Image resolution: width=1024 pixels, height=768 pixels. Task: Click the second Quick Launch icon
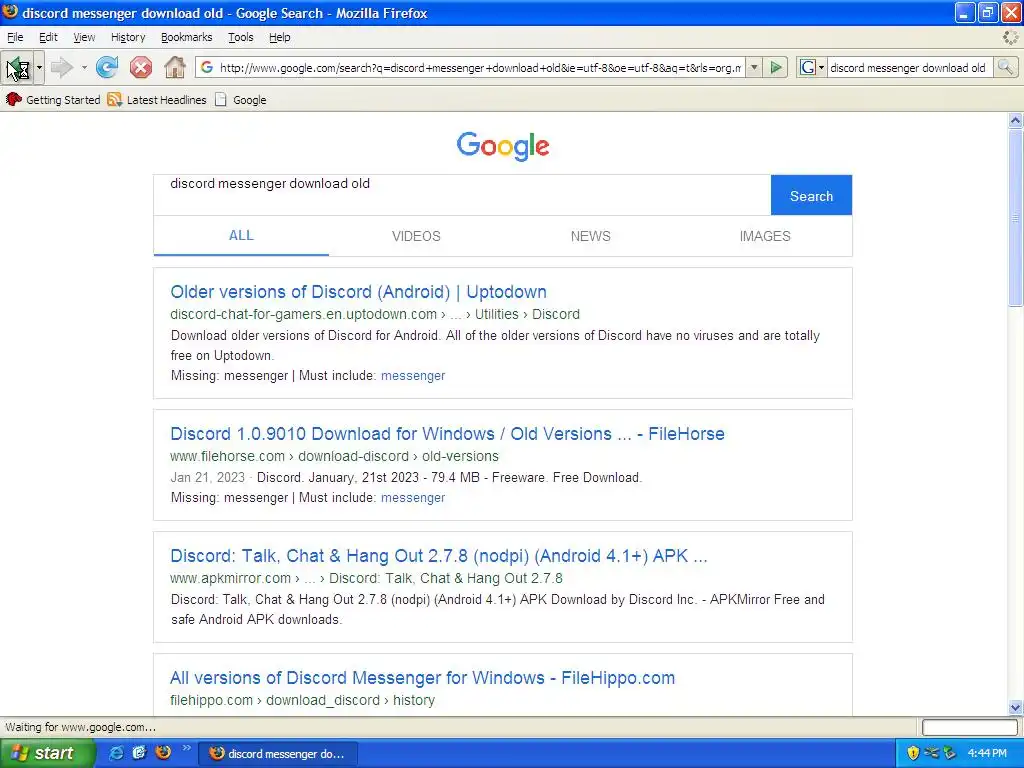(139, 753)
